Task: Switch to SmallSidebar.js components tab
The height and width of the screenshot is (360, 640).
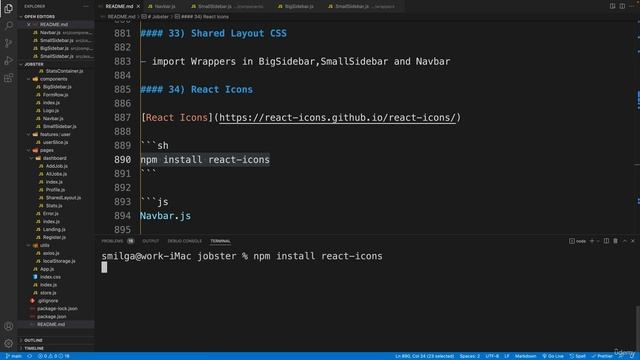Action: pyautogui.click(x=228, y=6)
